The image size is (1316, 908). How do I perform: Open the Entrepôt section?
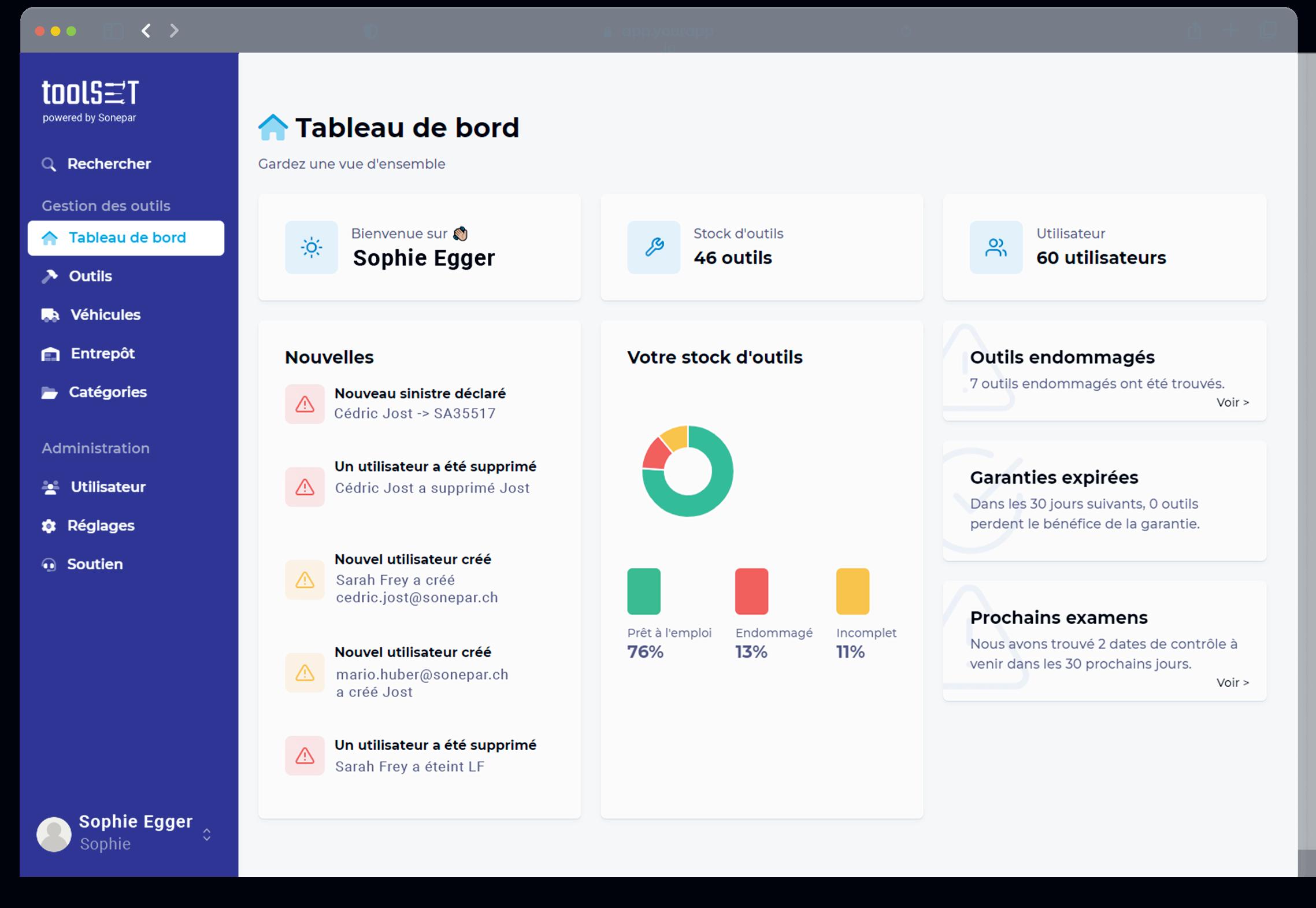(102, 354)
